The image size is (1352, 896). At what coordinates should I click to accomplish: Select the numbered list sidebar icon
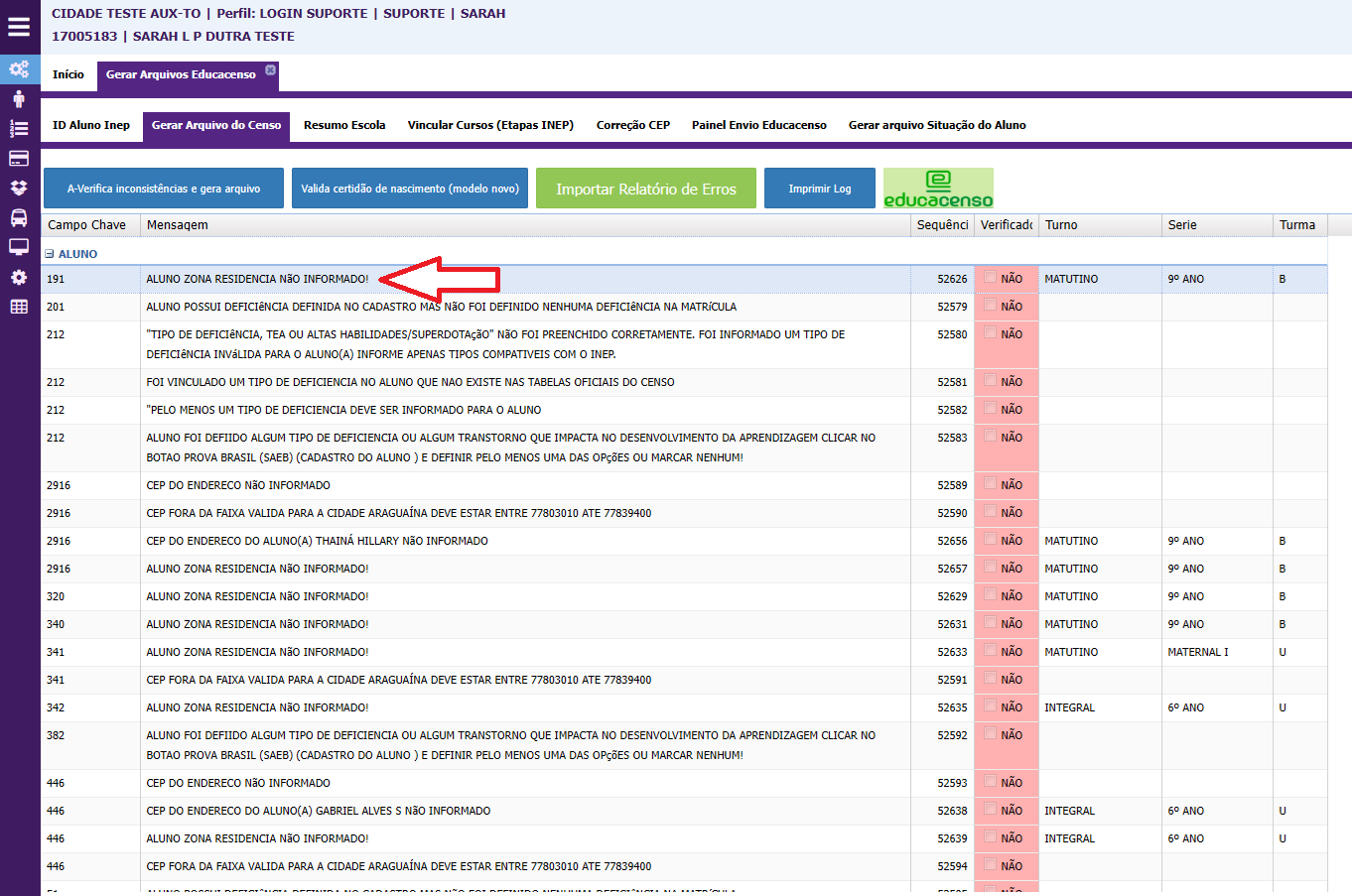coord(19,128)
